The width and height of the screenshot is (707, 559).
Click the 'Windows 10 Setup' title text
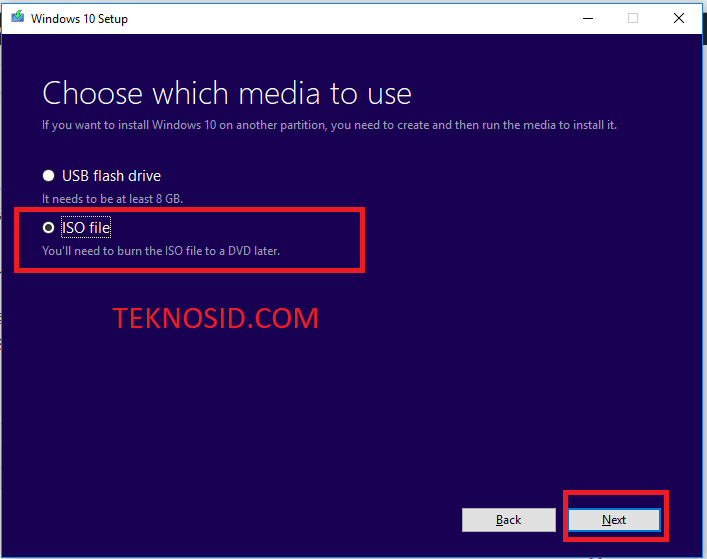pyautogui.click(x=79, y=18)
